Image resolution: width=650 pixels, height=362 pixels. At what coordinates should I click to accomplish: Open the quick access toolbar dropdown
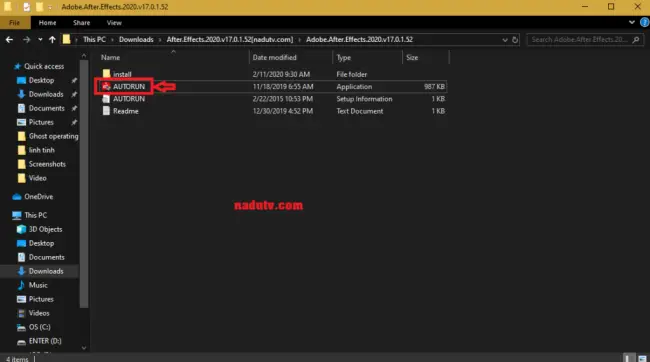coord(50,7)
